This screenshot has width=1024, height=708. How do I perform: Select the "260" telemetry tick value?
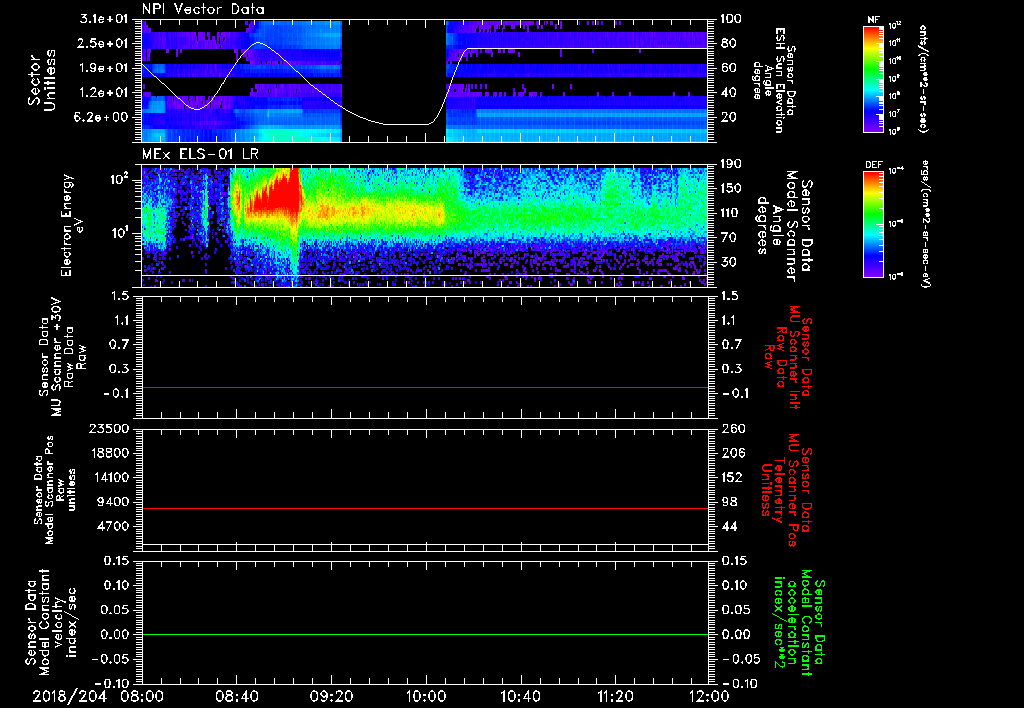(x=733, y=428)
